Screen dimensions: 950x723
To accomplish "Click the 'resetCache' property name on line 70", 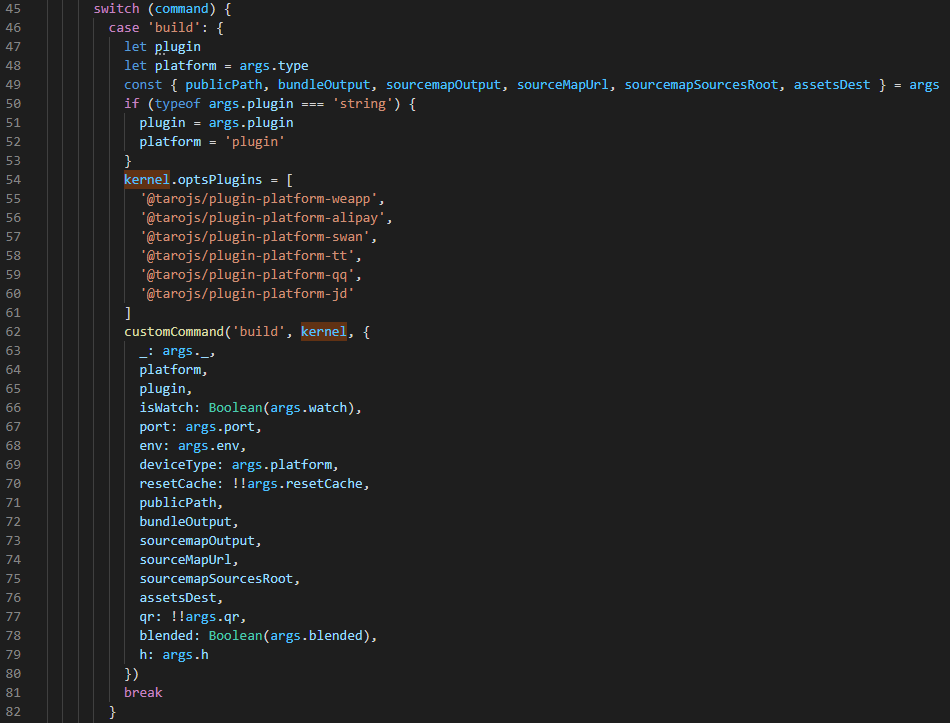I will (x=178, y=484).
